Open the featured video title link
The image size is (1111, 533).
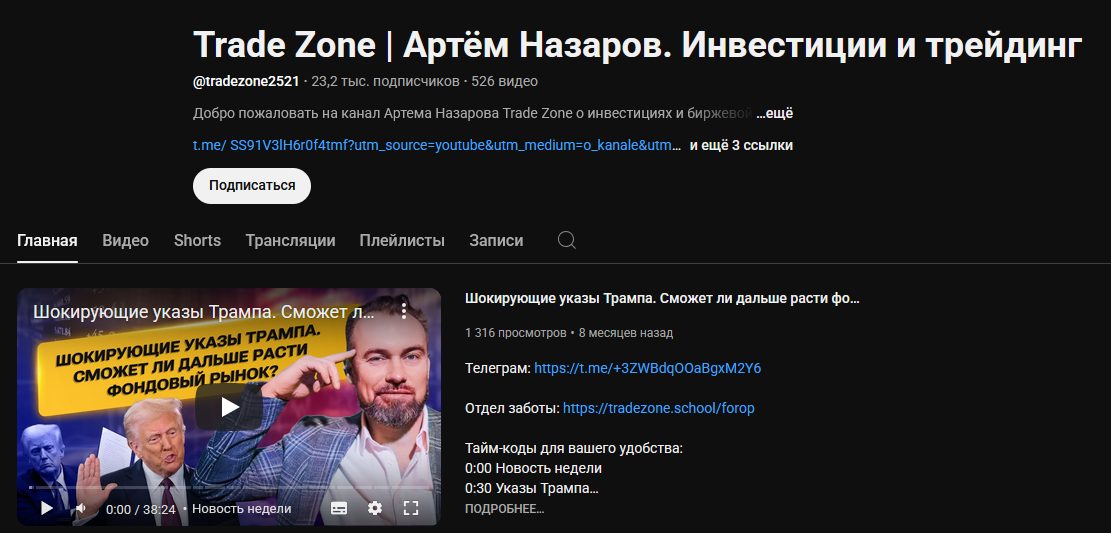pos(662,298)
